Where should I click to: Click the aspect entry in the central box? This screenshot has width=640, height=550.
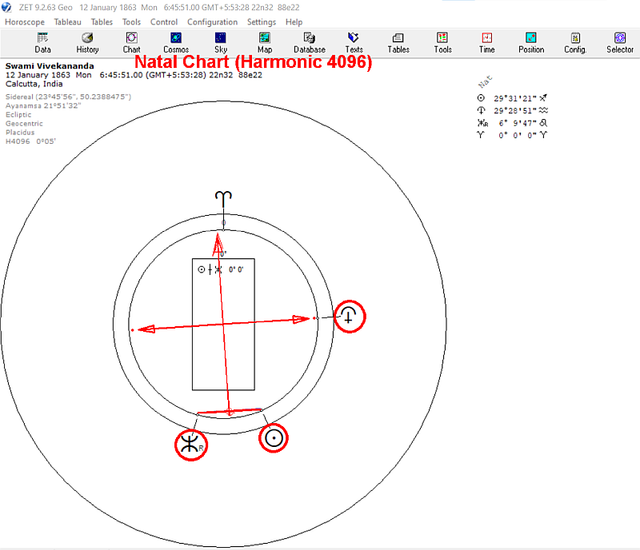(x=220, y=270)
